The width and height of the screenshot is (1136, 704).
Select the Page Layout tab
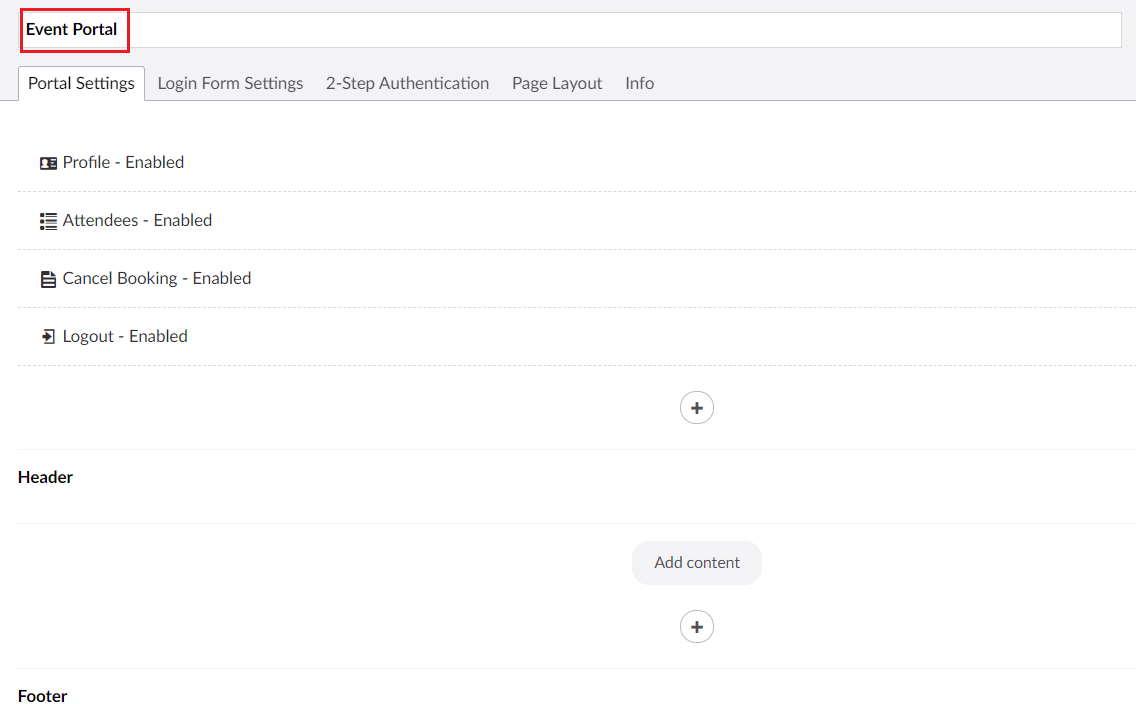[x=557, y=83]
